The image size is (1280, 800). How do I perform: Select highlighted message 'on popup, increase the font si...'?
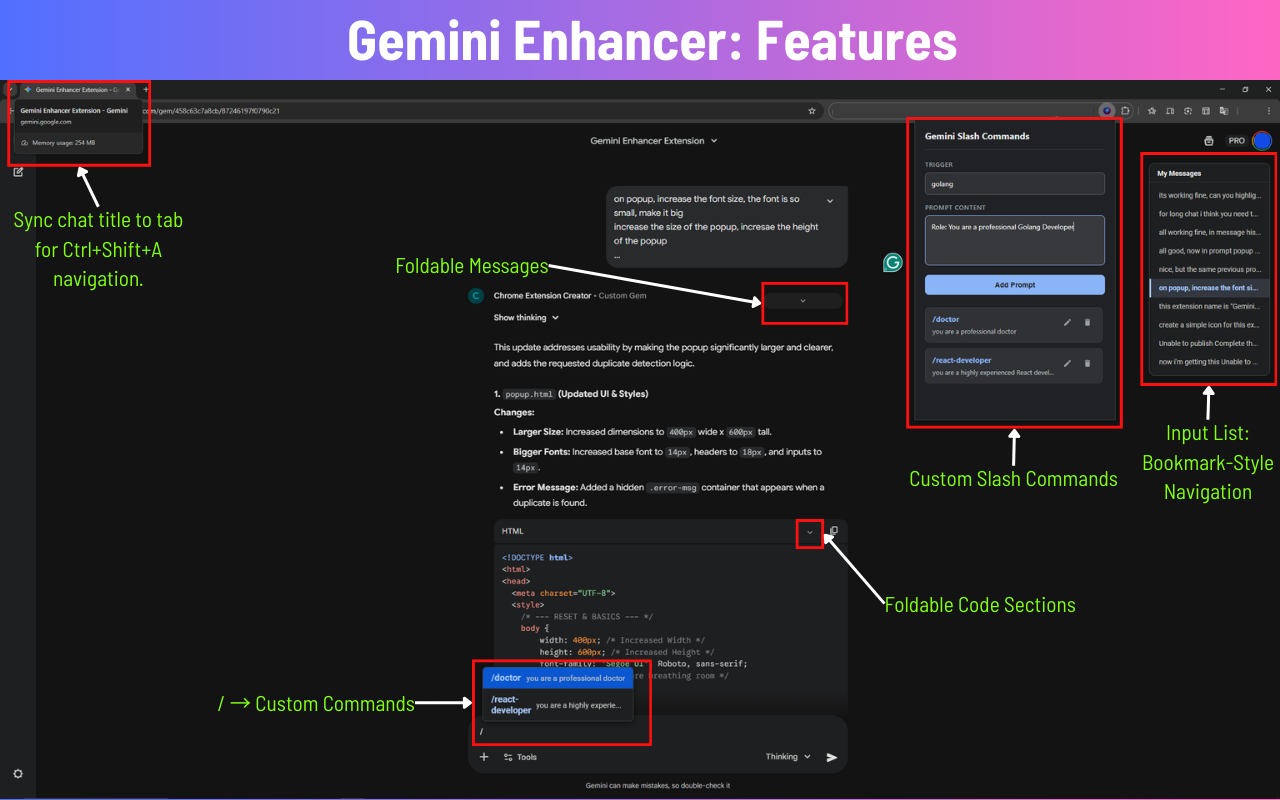(1209, 288)
